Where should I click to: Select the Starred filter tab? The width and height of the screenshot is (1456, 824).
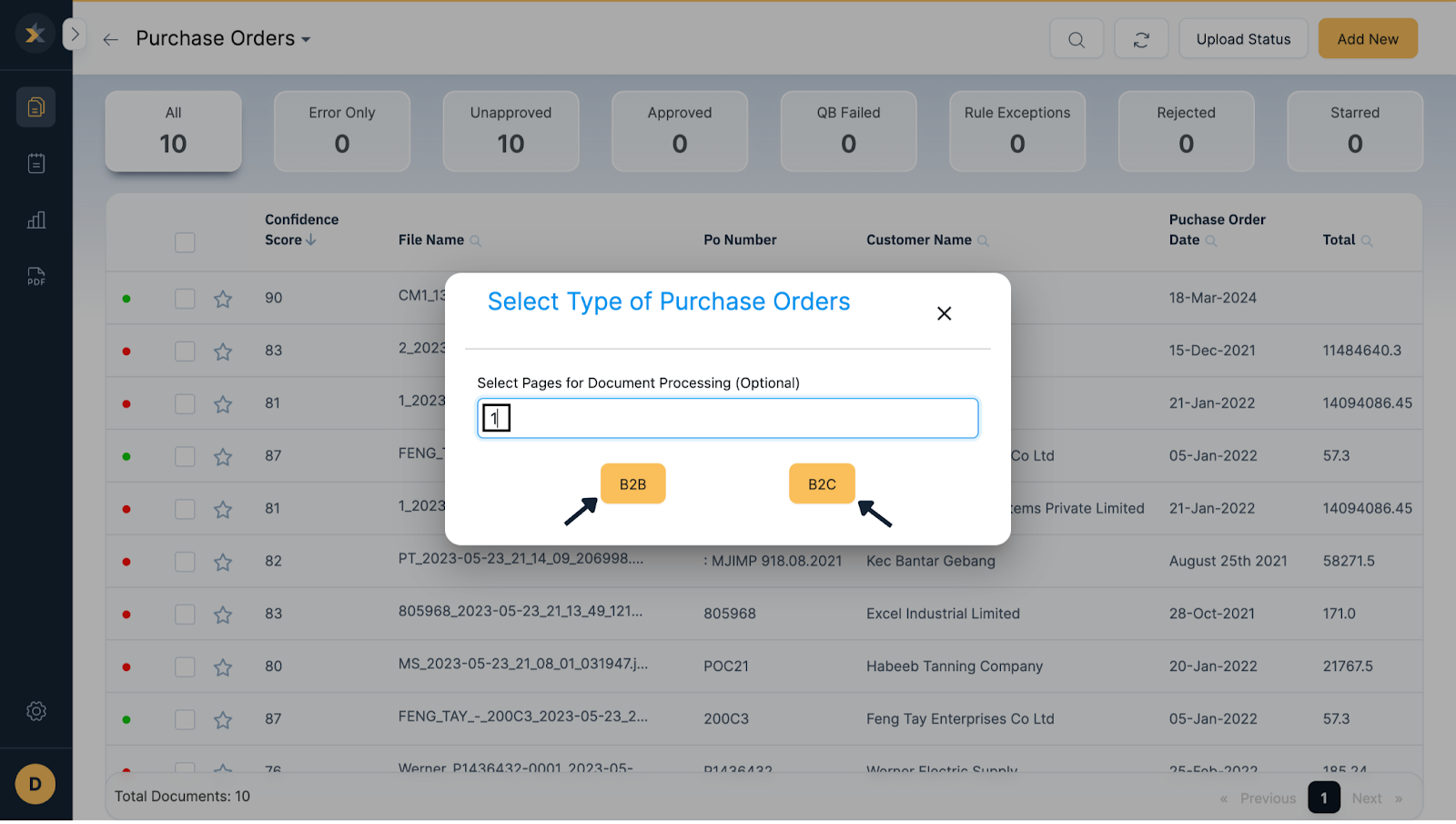point(1355,131)
